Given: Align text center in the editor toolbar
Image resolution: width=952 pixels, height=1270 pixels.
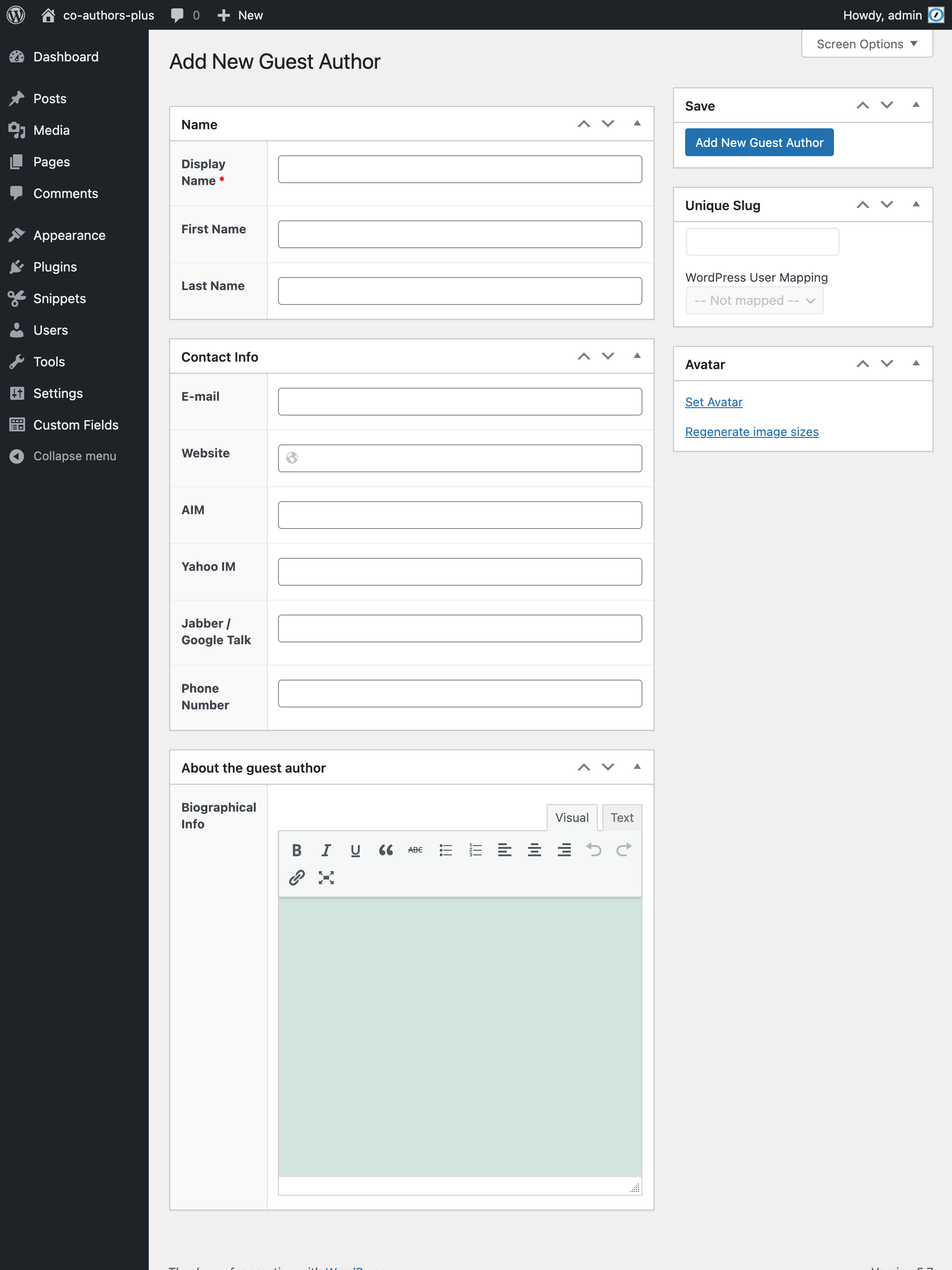Looking at the screenshot, I should pyautogui.click(x=535, y=850).
